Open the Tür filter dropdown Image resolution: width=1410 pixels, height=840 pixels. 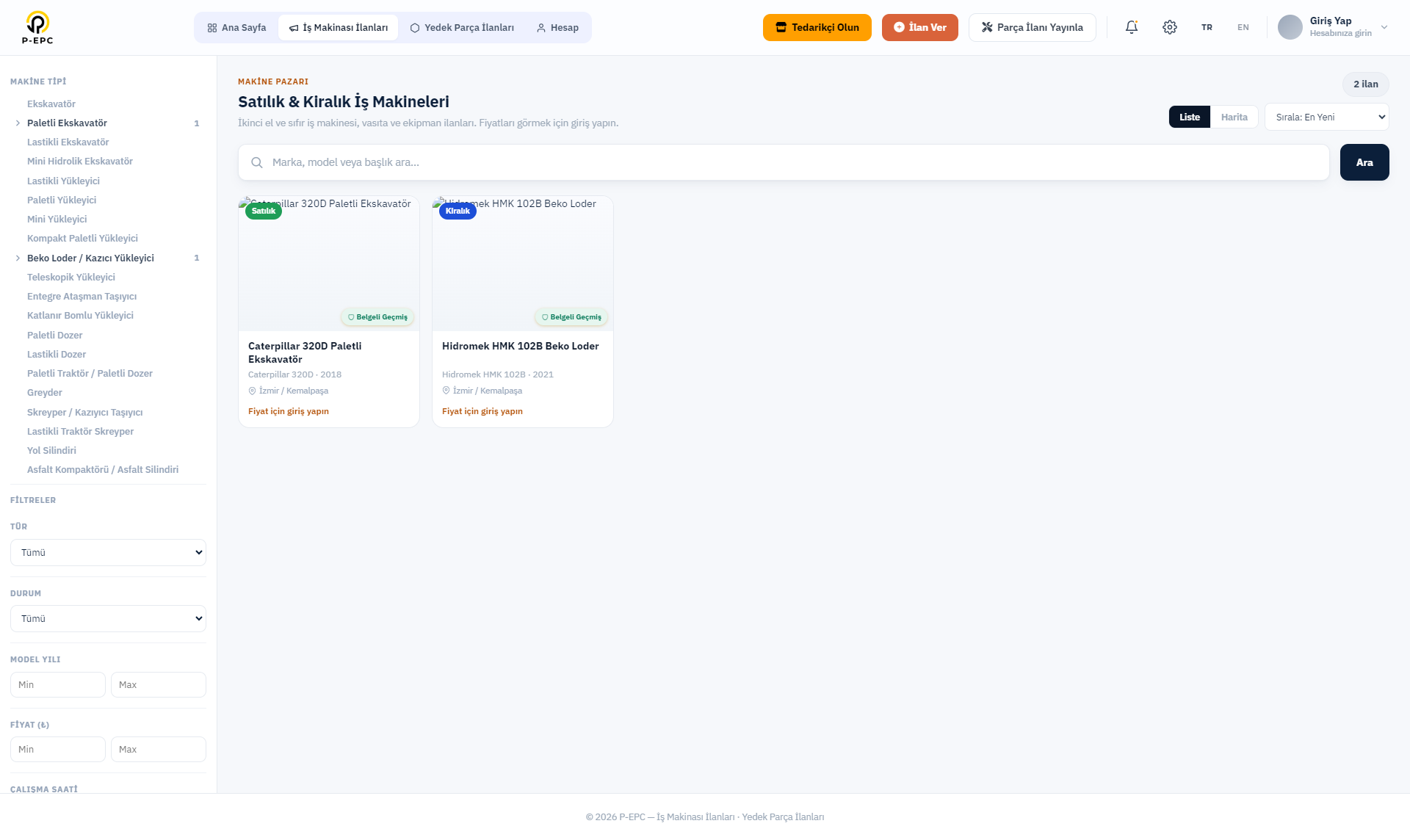point(108,552)
